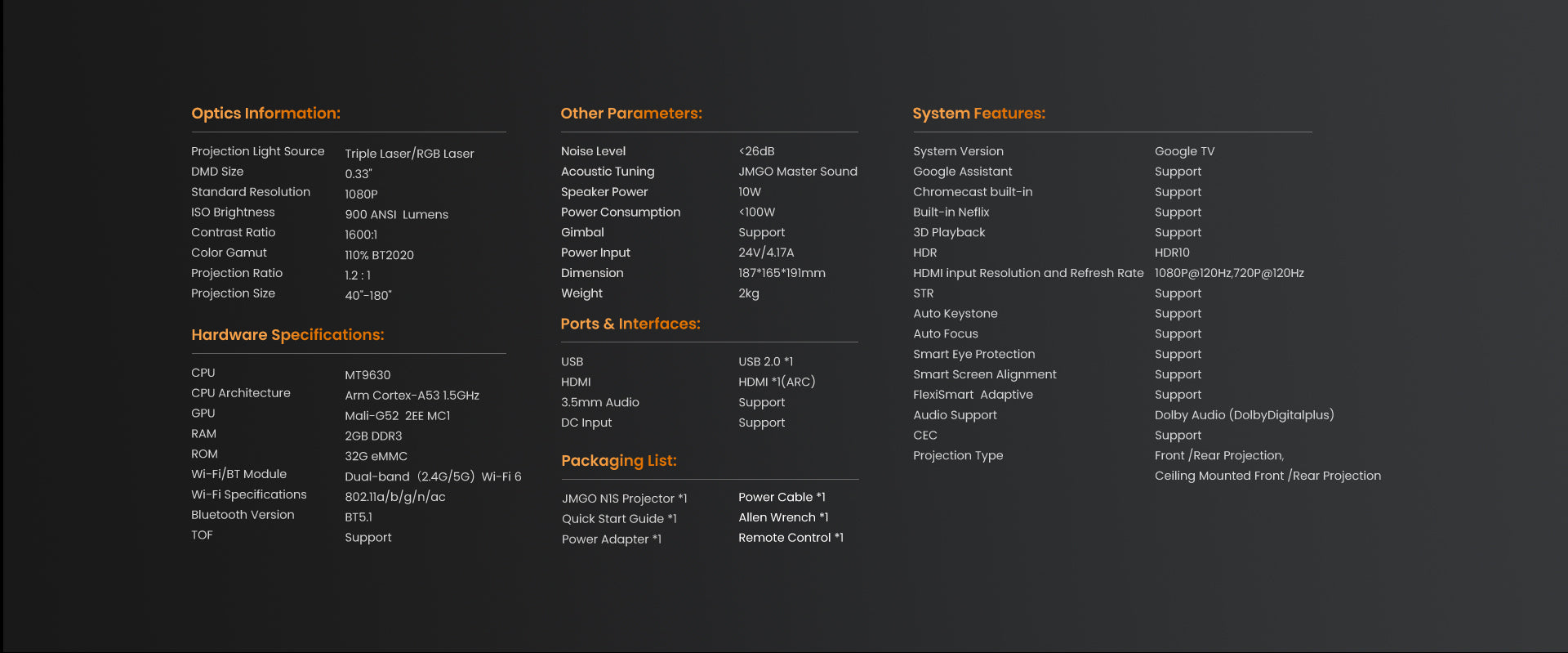This screenshot has height=653, width=1568.
Task: Click the System Features heading
Action: click(x=978, y=114)
